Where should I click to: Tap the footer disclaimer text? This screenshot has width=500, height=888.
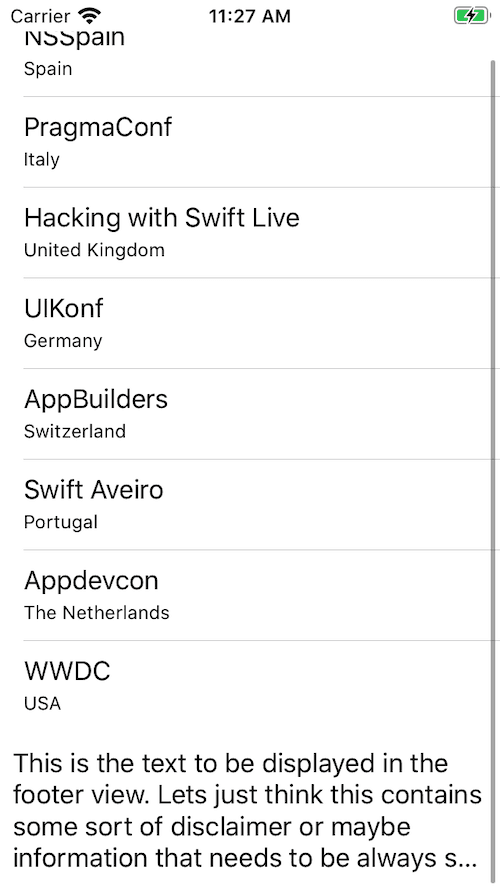coord(247,811)
